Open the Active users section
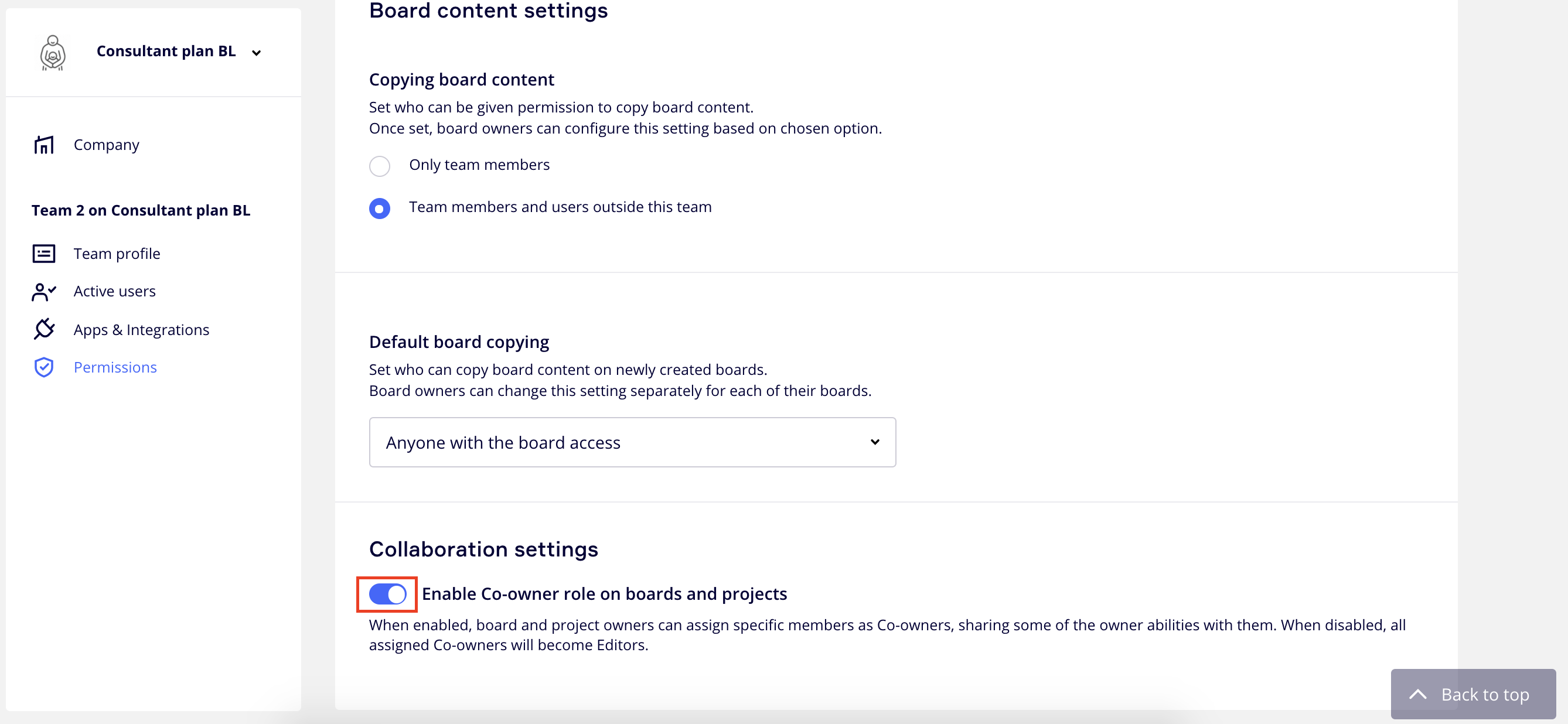 (114, 292)
